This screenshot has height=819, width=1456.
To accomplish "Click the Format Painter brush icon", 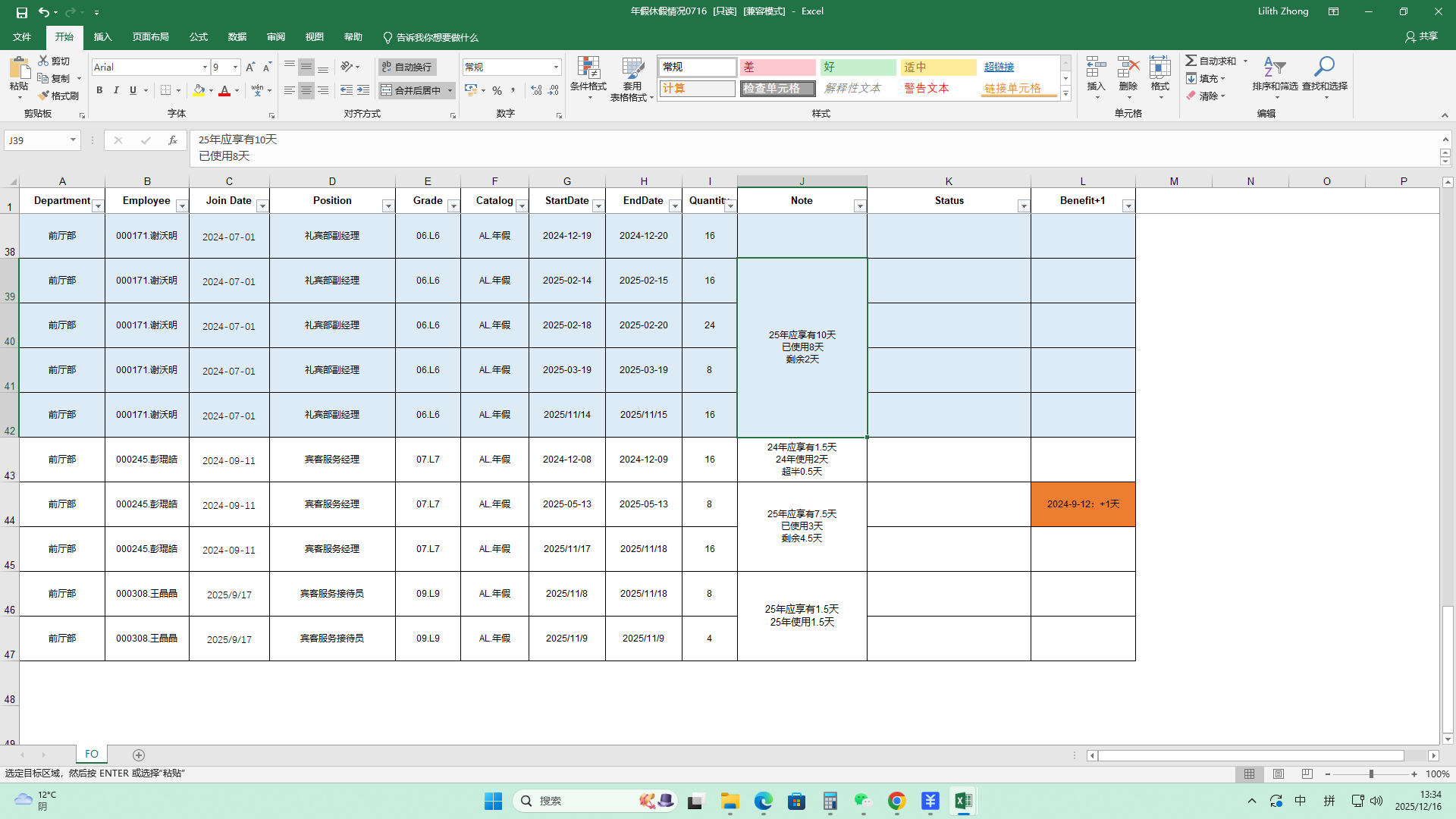I will tap(44, 96).
